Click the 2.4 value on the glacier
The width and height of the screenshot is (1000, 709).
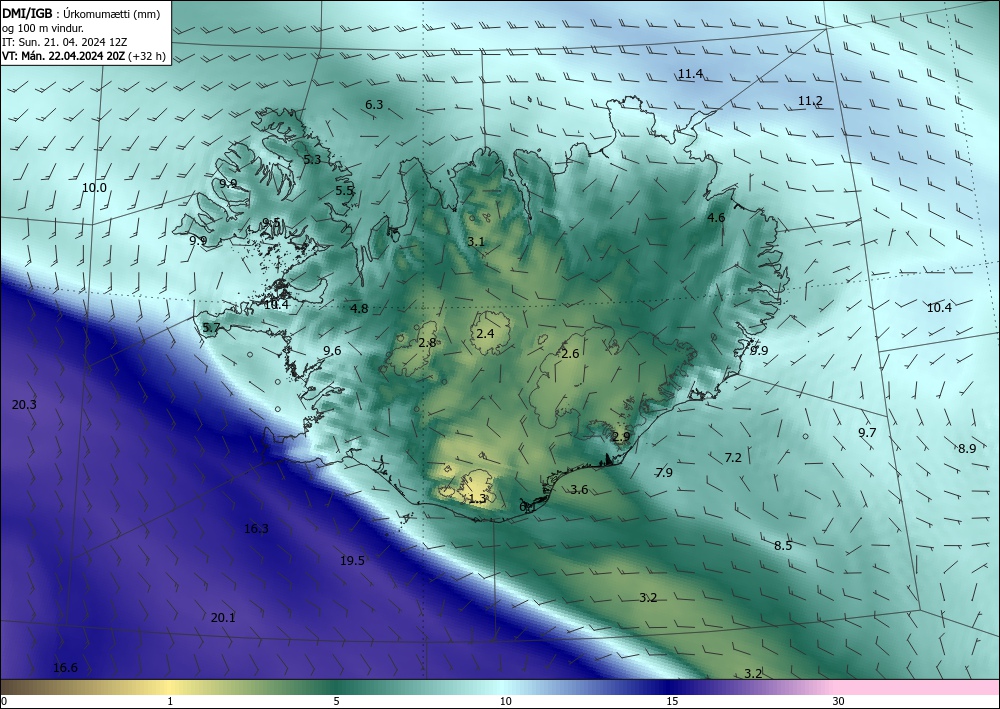[x=485, y=334]
